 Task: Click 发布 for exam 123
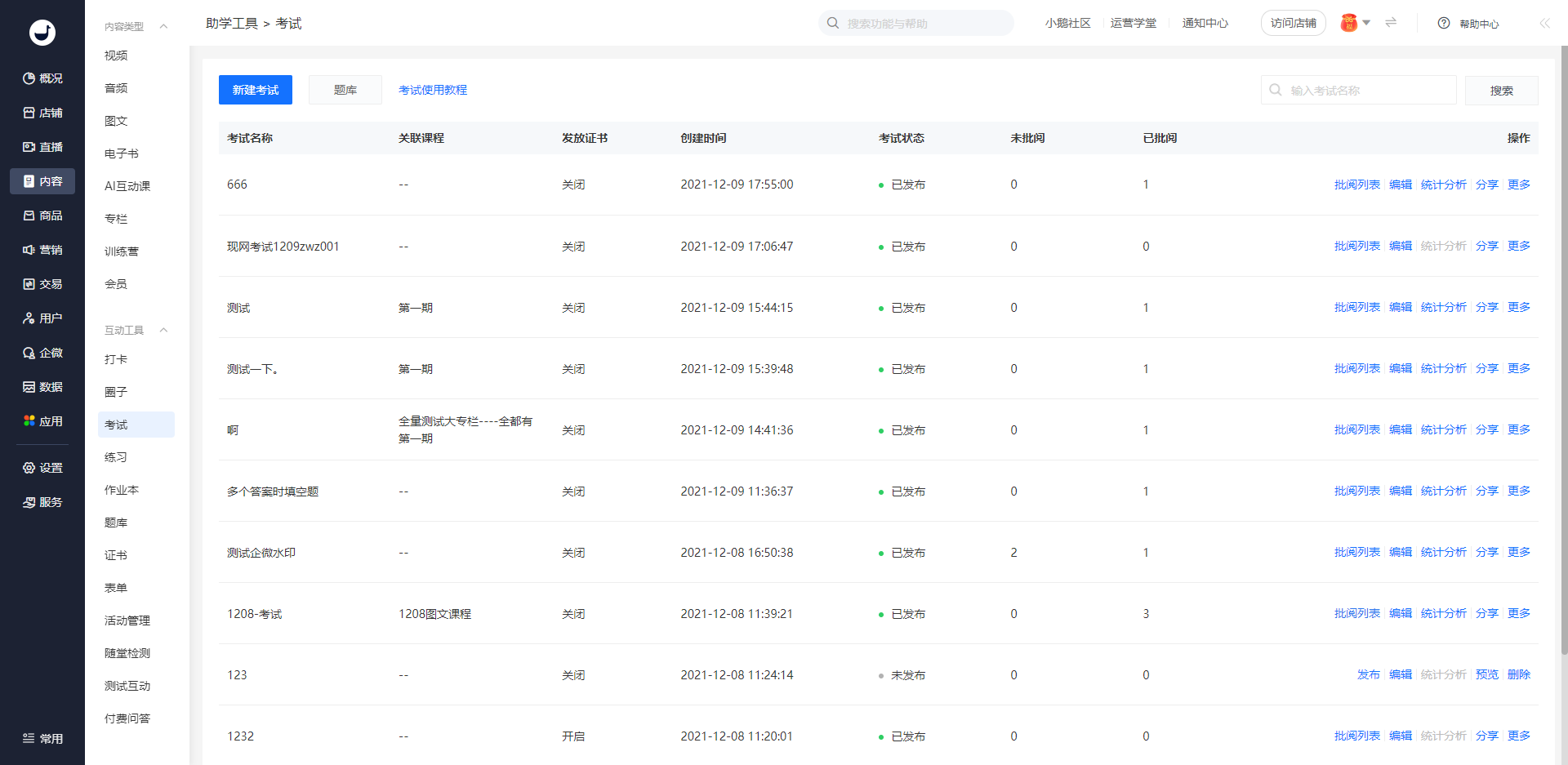1369,674
